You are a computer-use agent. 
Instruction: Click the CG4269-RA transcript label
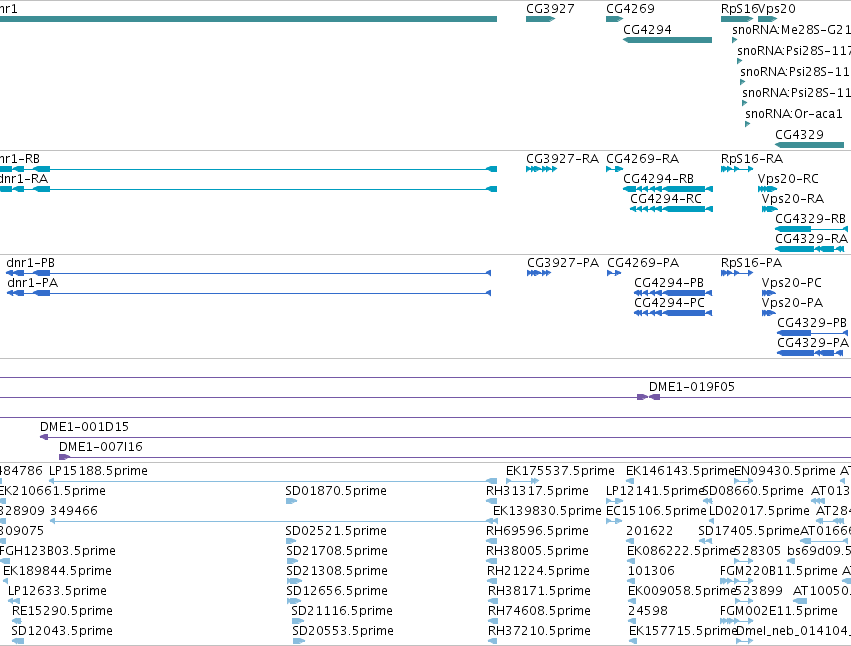643,159
